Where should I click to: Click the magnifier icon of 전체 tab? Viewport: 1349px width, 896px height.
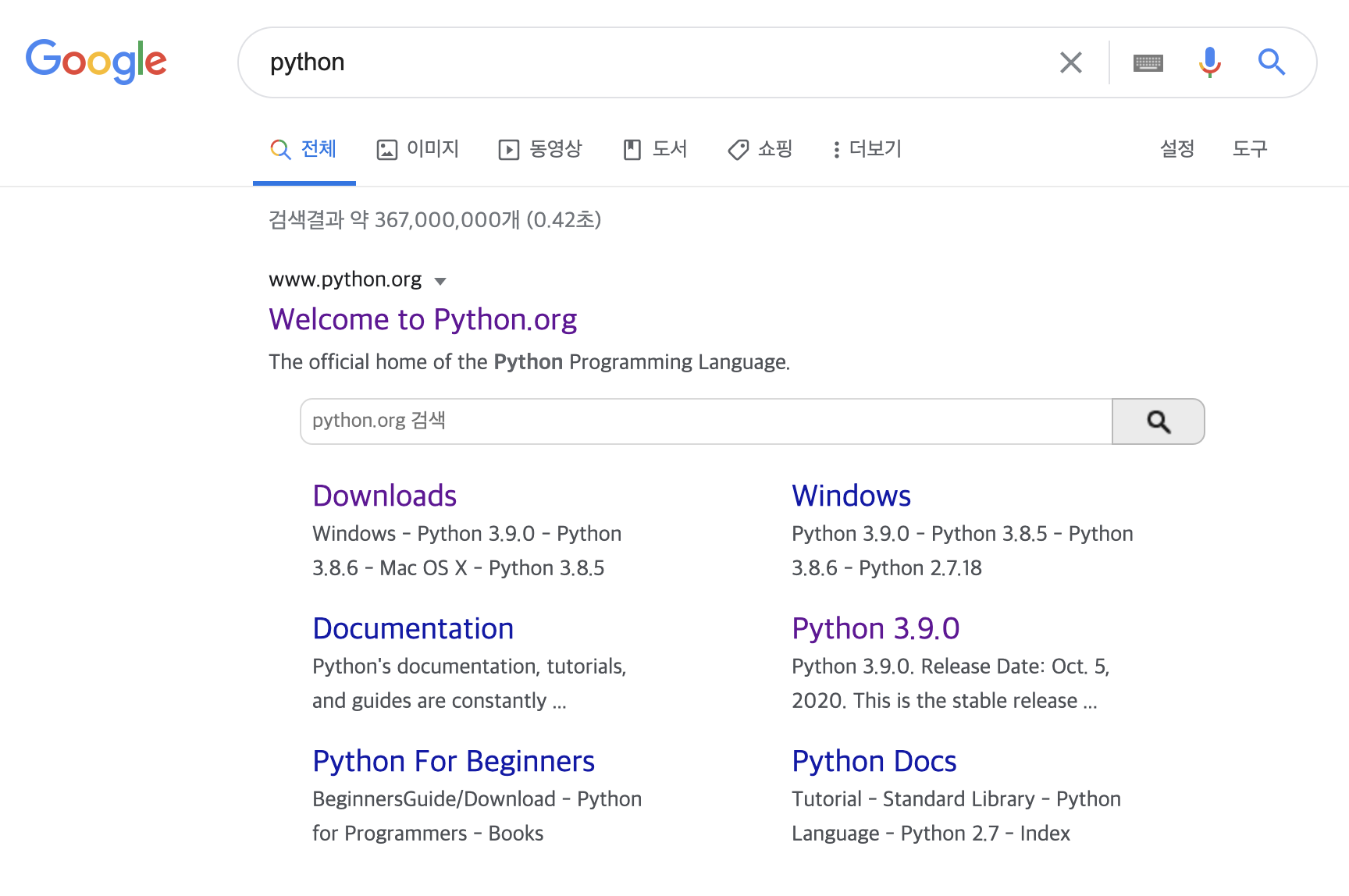(280, 149)
